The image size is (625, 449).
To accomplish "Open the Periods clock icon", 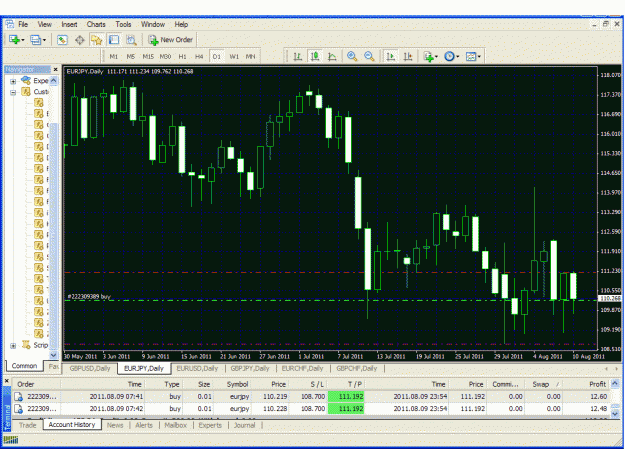I will 449,57.
